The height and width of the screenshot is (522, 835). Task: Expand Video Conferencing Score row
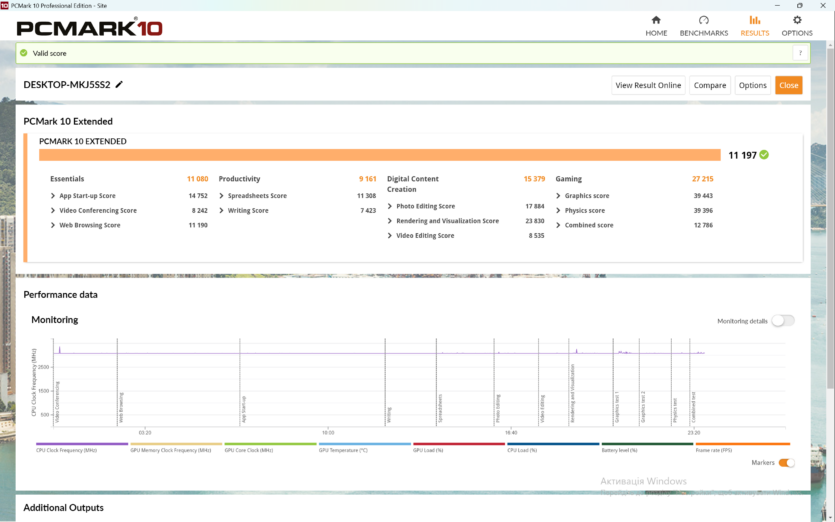pos(53,210)
